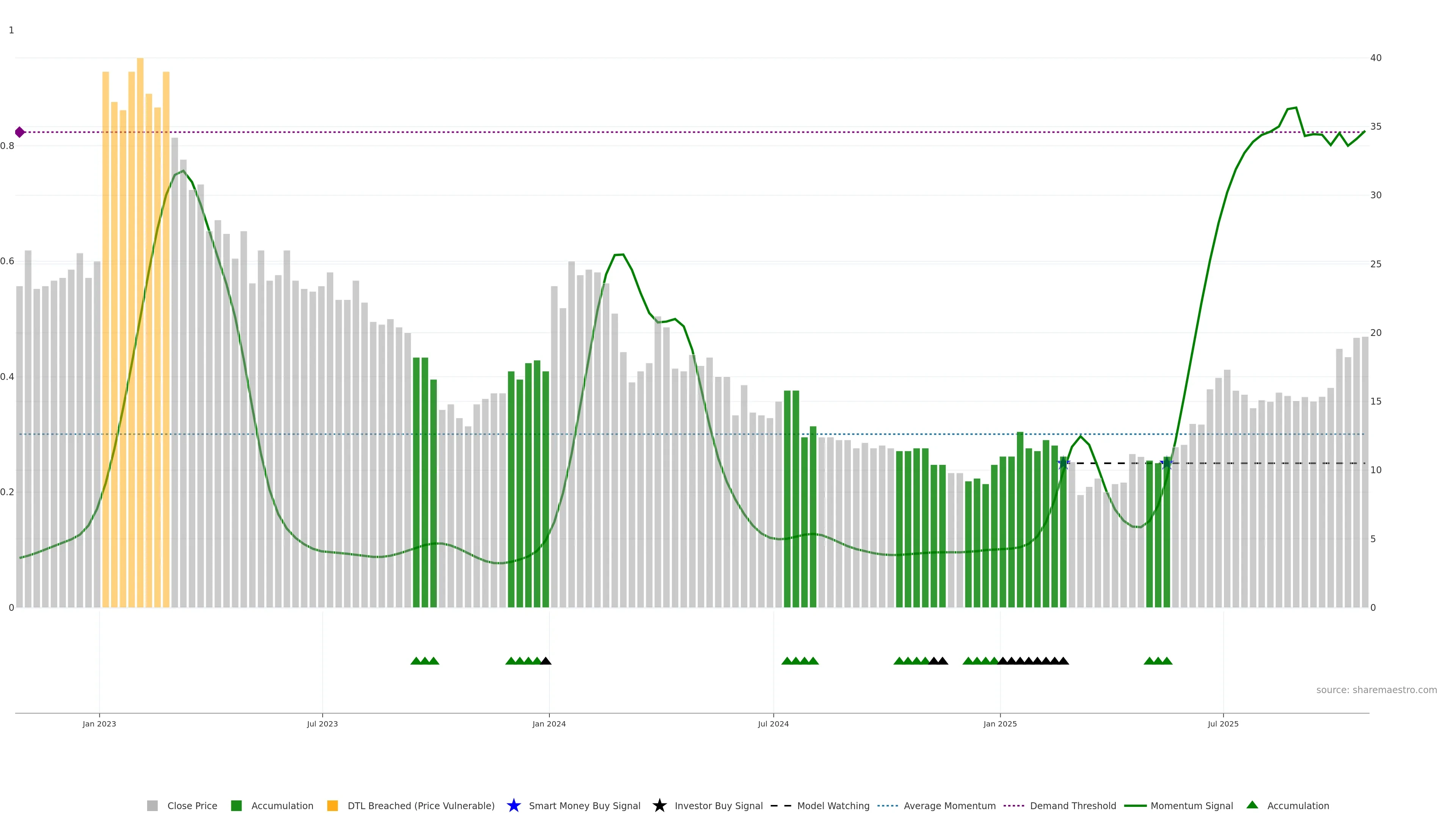Click the orange DTL Breached legend swatch

[x=333, y=805]
